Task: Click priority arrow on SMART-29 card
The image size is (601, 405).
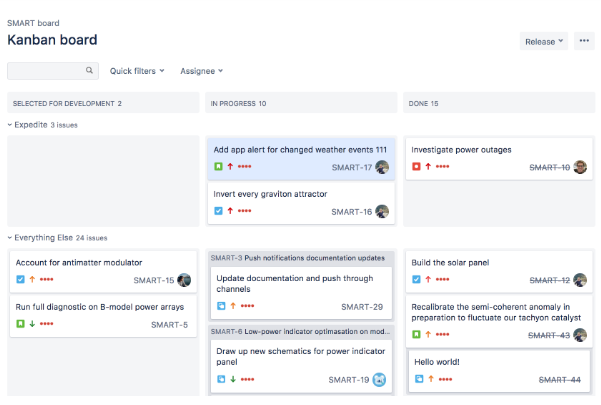Action: click(x=233, y=306)
